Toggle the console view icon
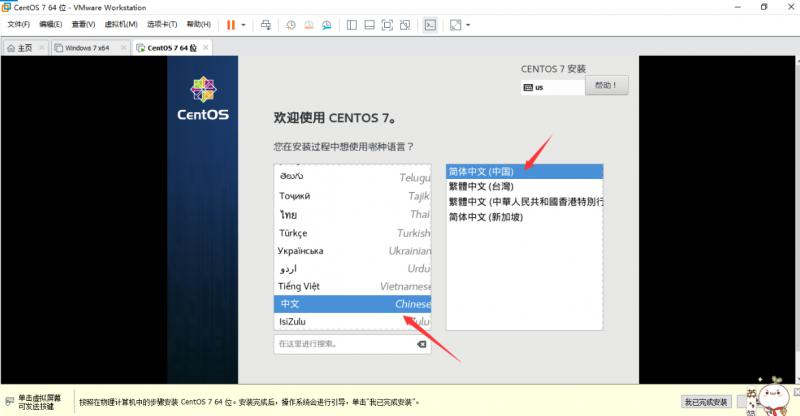The width and height of the screenshot is (800, 416). tap(430, 25)
